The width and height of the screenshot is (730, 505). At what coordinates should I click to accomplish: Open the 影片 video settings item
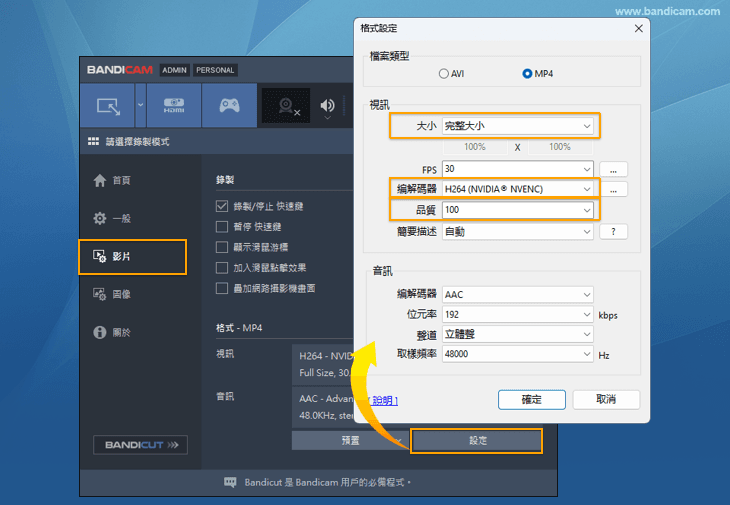coord(133,256)
